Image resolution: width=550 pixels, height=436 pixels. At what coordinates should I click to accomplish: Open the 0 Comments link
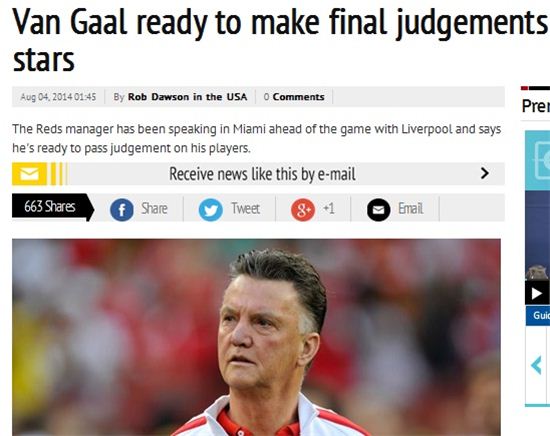294,97
